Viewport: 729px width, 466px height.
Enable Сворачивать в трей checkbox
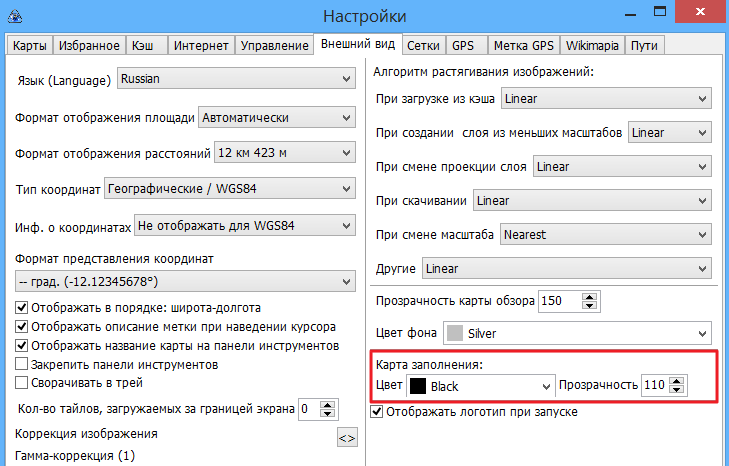tap(23, 383)
